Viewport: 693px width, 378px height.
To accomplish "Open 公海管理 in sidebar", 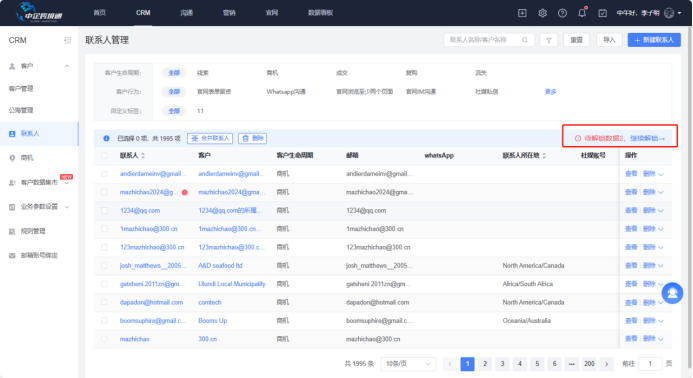I will (x=21, y=111).
